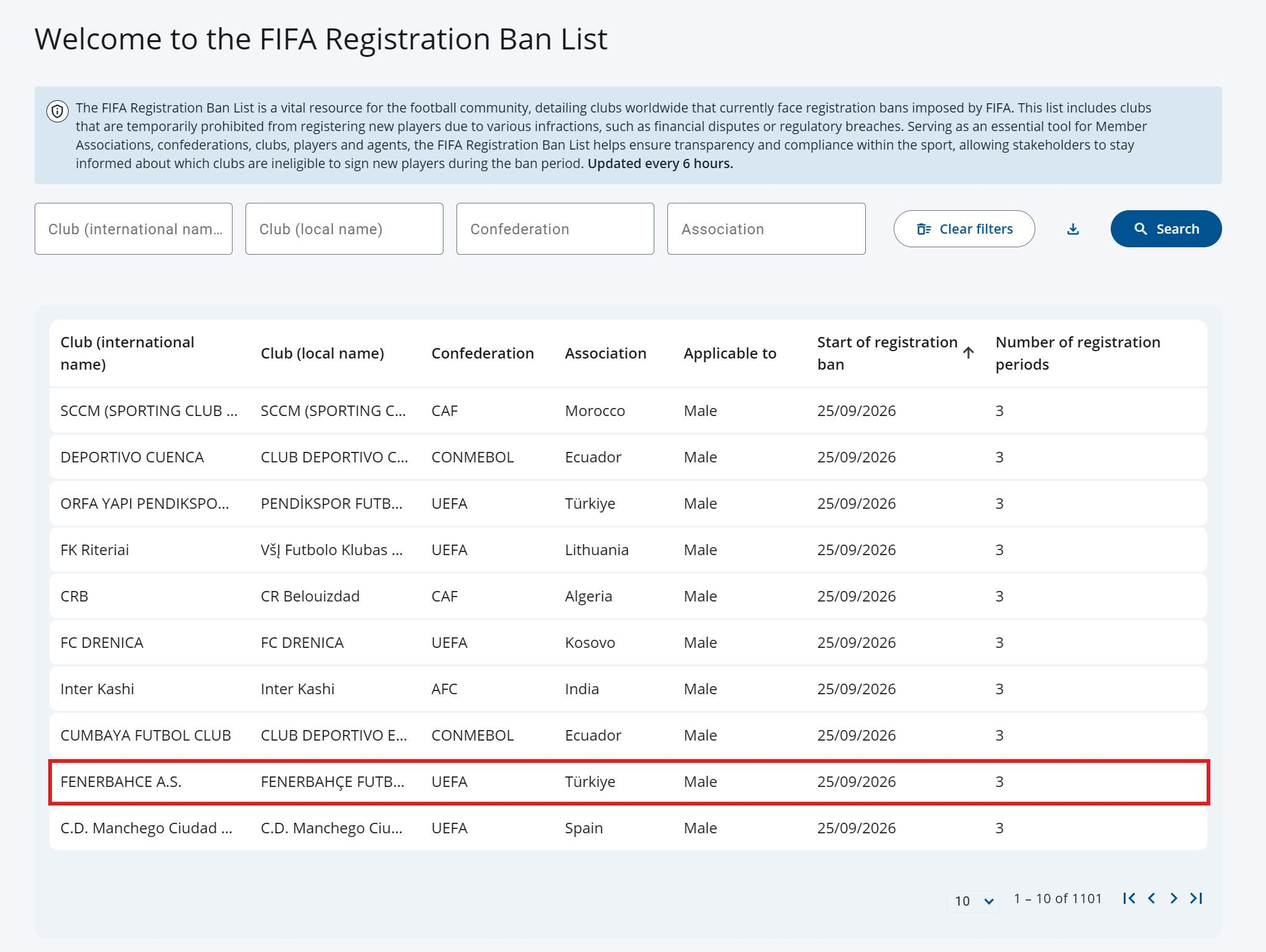This screenshot has height=952, width=1266.
Task: Open the rows-per-page dropdown showing 10
Action: coord(973,901)
